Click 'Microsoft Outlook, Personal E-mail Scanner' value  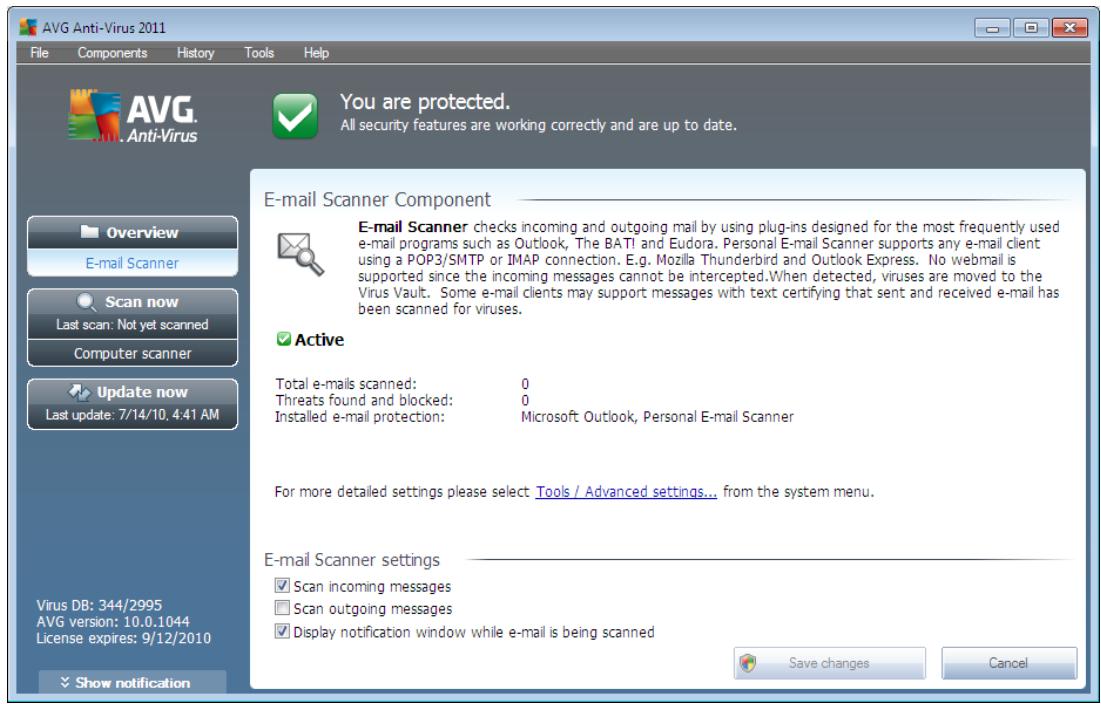[657, 417]
